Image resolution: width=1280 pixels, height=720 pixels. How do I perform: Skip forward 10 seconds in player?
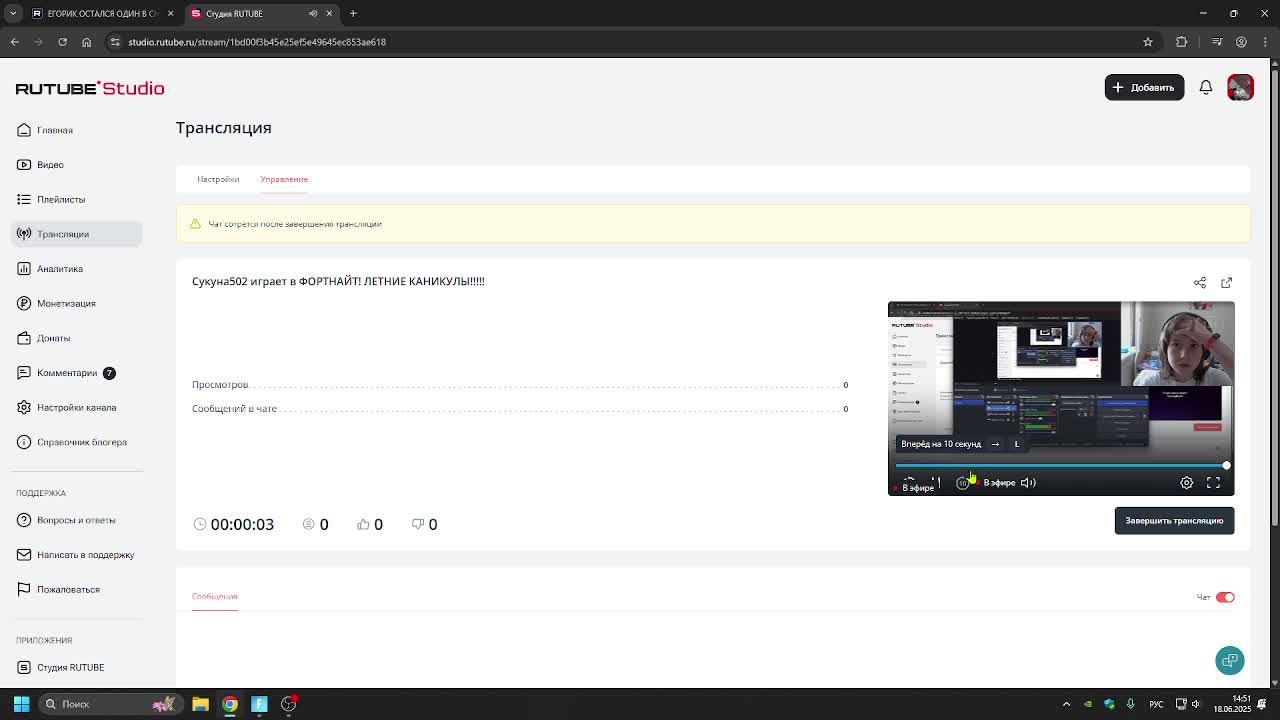[962, 483]
